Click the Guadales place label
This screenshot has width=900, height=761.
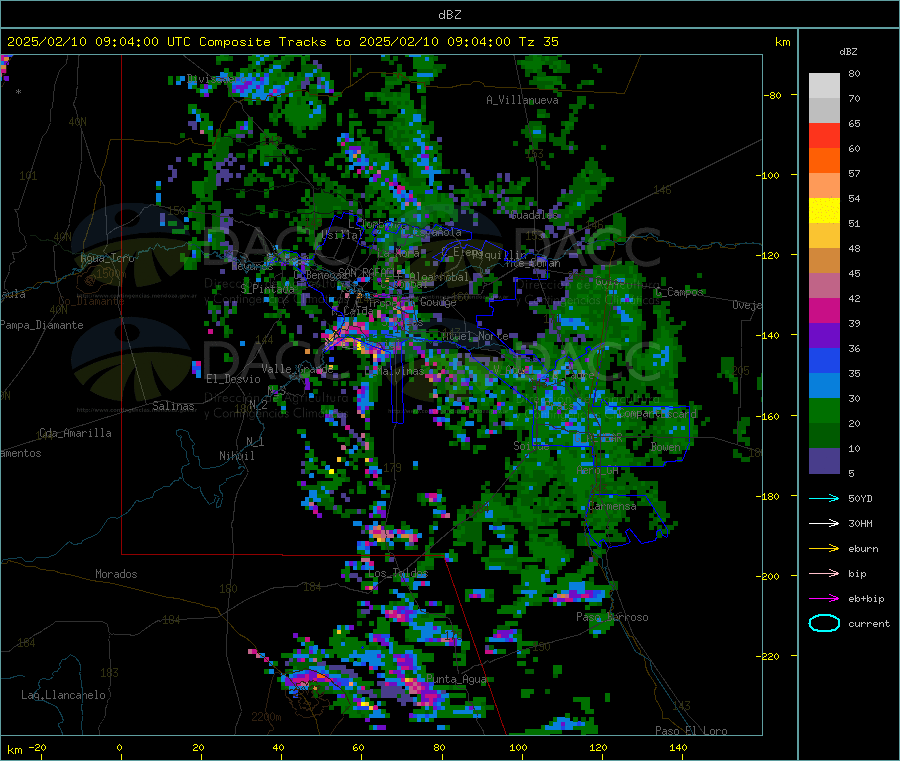[534, 215]
